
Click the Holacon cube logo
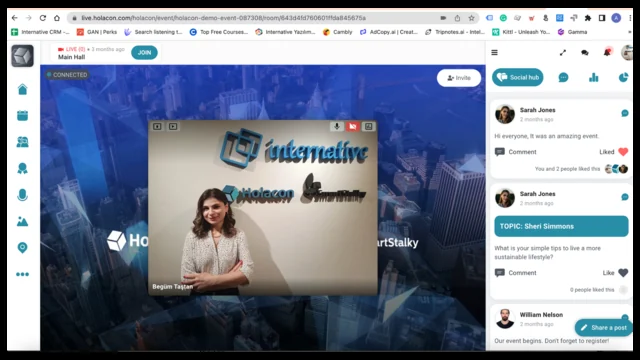22,56
